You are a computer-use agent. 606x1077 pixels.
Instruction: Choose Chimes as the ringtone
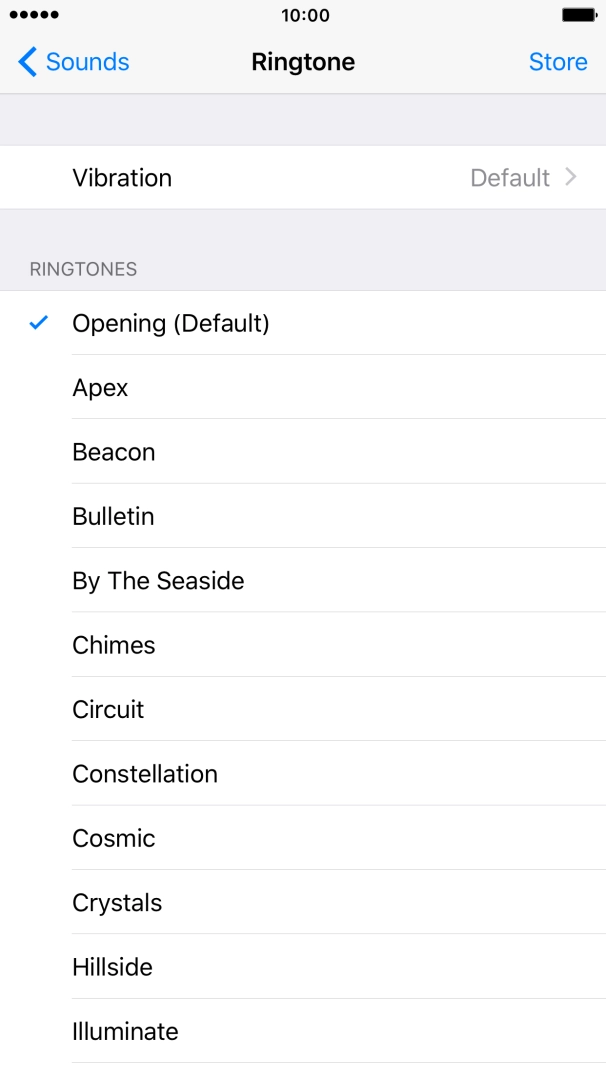click(x=113, y=645)
